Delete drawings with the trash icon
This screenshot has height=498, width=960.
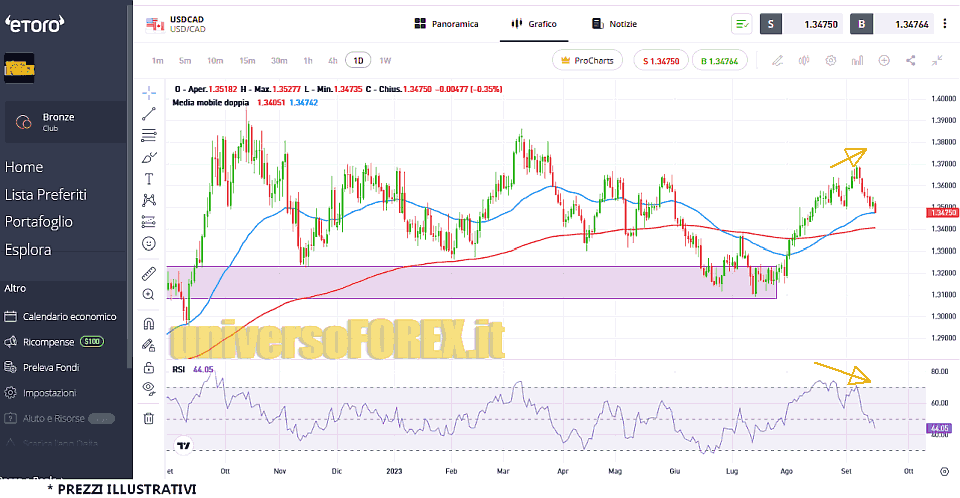point(149,418)
